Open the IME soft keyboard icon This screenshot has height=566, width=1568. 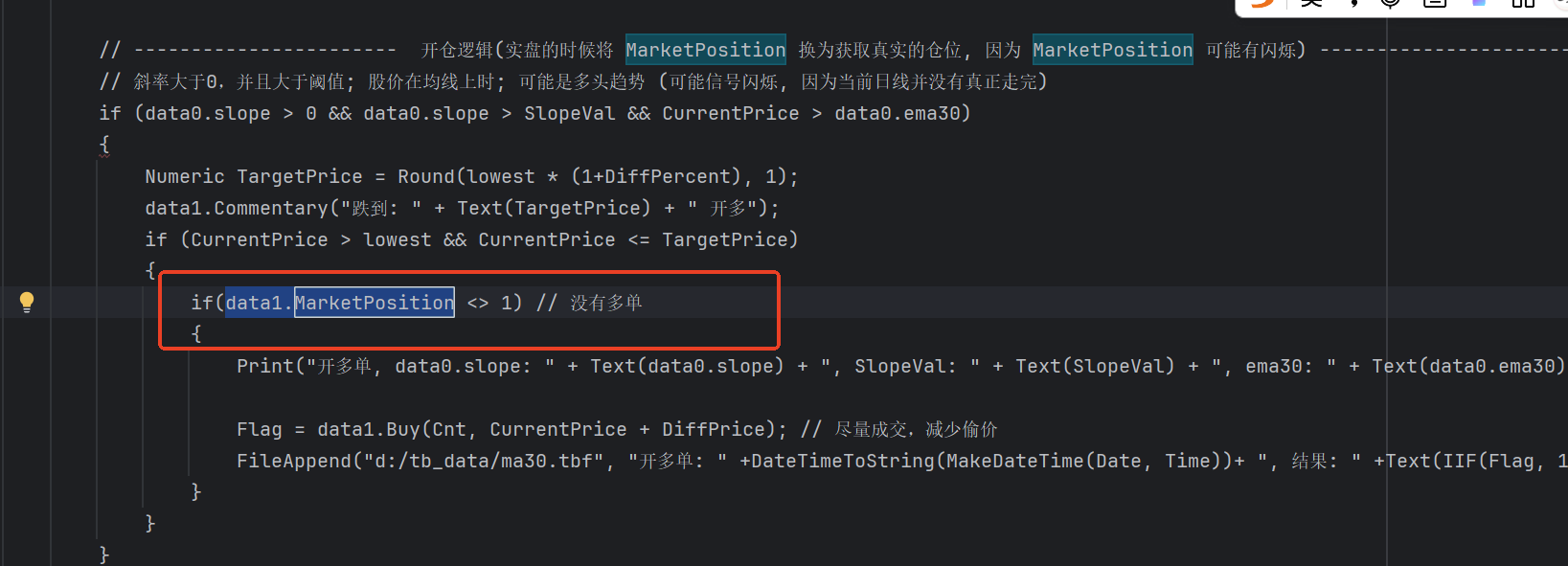(x=1435, y=3)
